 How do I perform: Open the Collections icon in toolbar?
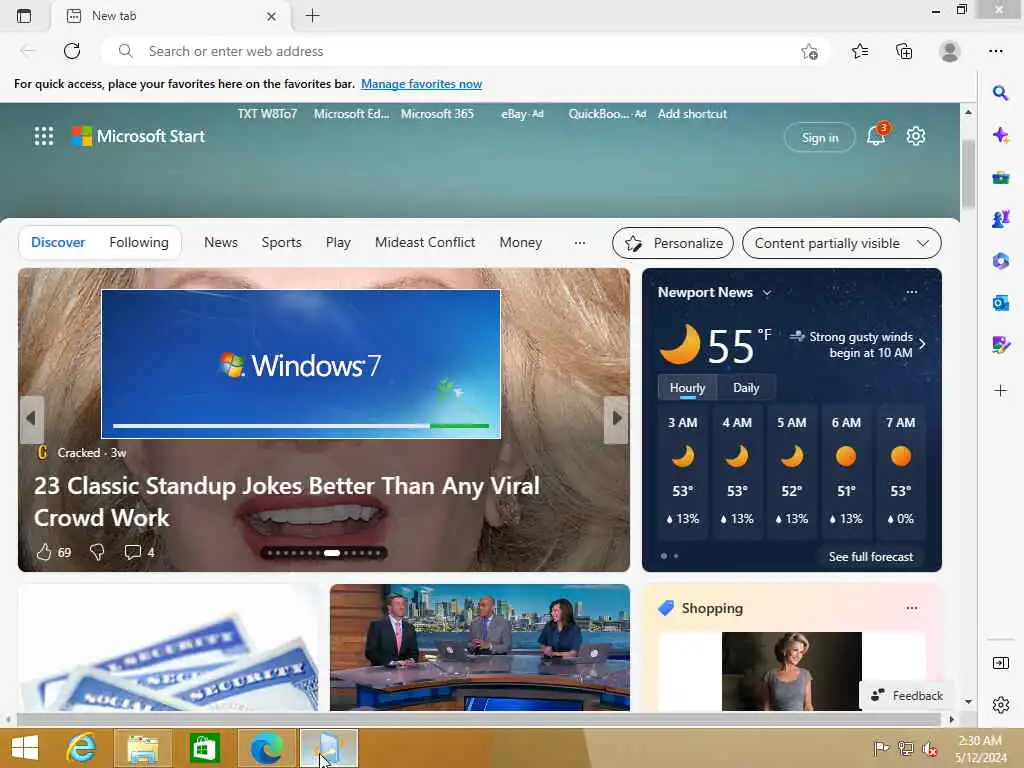point(904,51)
